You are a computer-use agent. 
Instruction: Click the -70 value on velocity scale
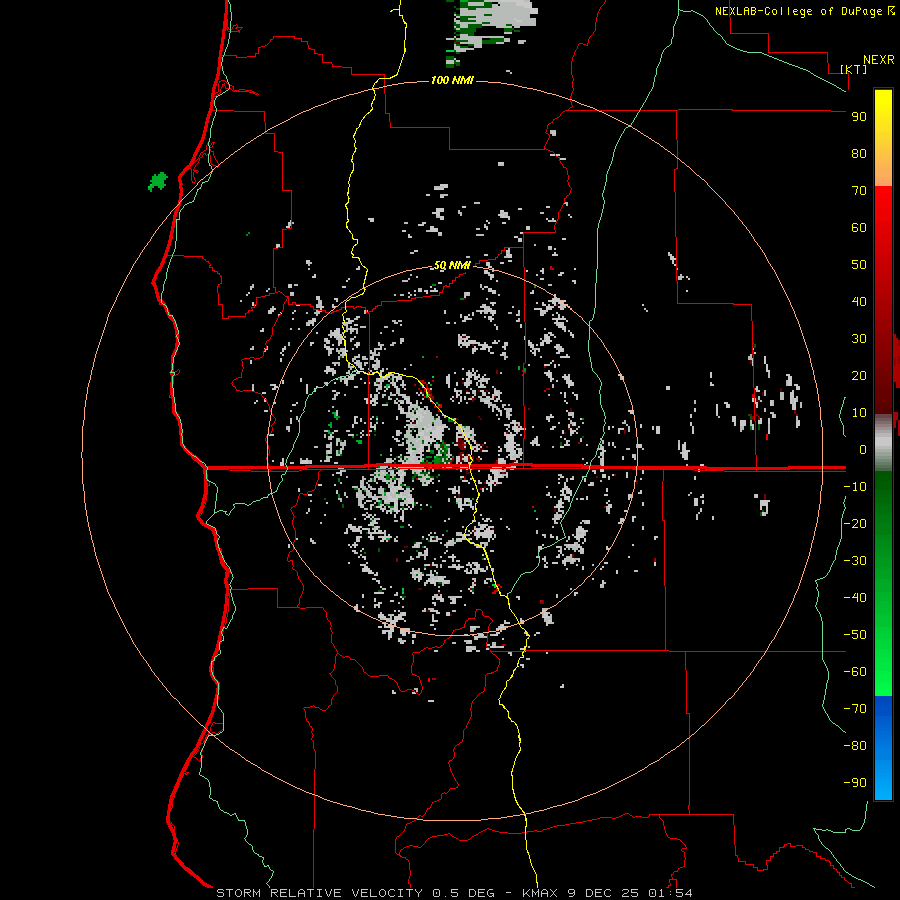(x=855, y=709)
